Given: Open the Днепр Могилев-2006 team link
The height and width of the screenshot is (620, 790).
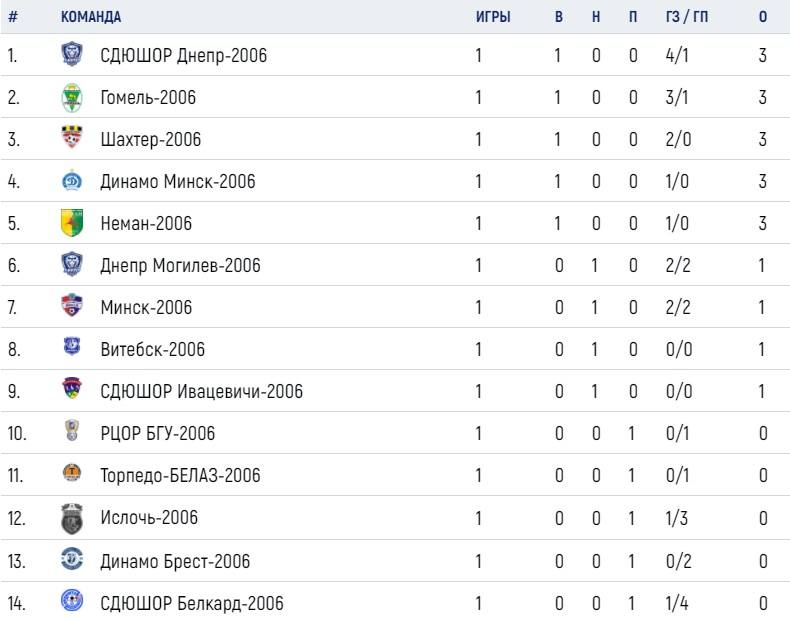Looking at the screenshot, I should coord(180,265).
